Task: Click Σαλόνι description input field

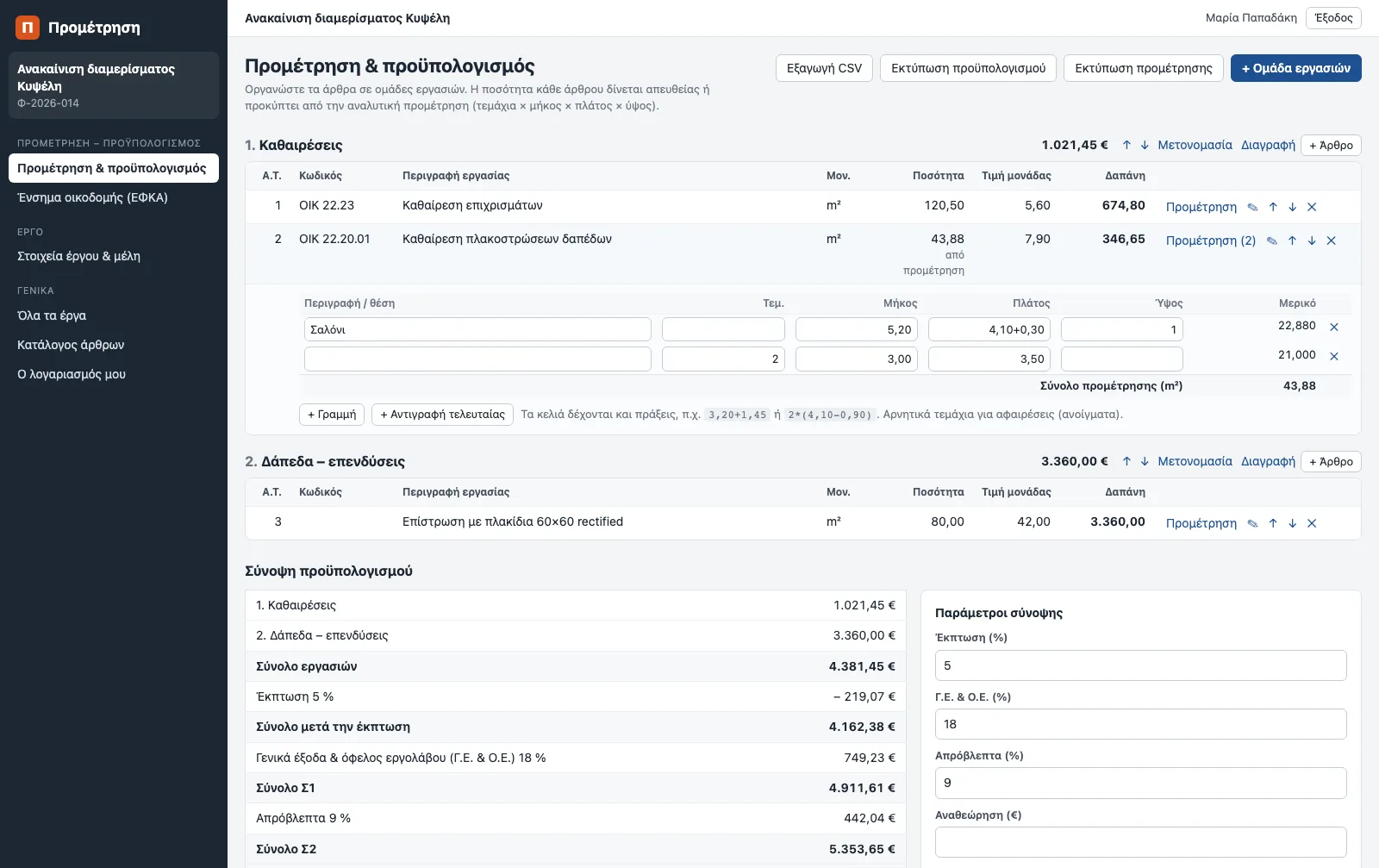Action: [x=477, y=329]
